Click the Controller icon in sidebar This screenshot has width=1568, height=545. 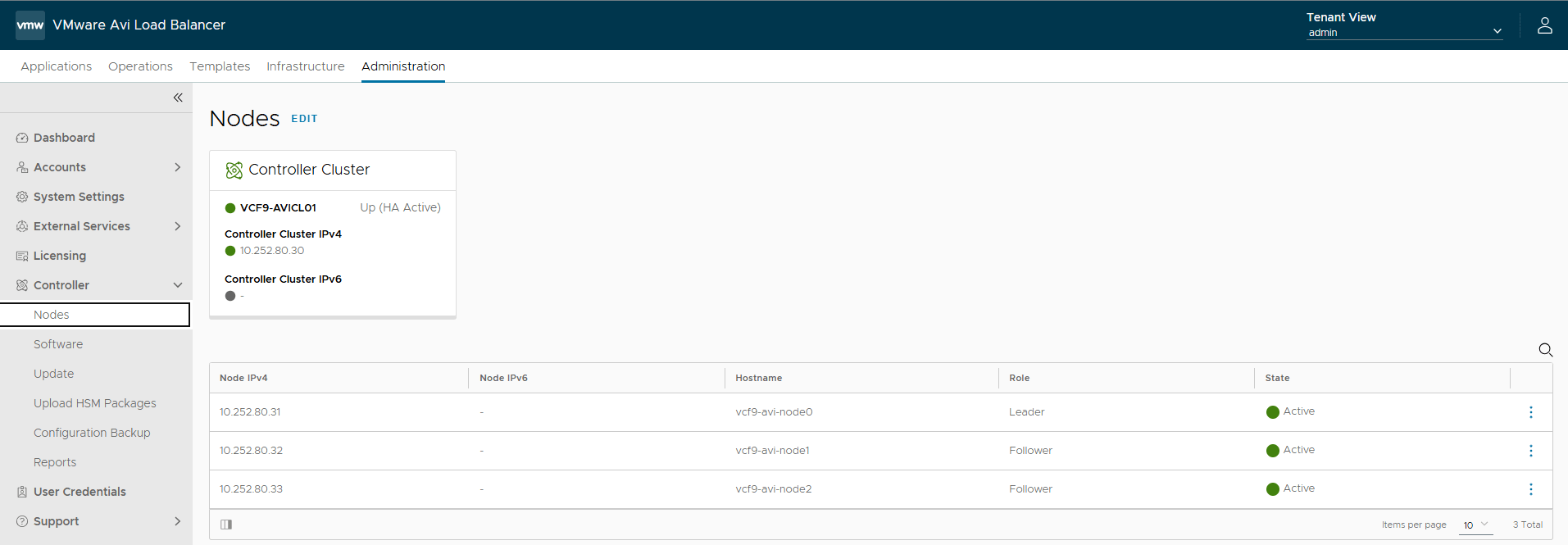click(x=22, y=285)
